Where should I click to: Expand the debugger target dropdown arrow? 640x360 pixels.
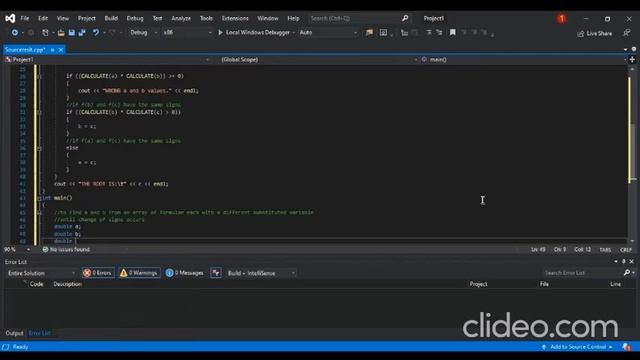coord(293,33)
